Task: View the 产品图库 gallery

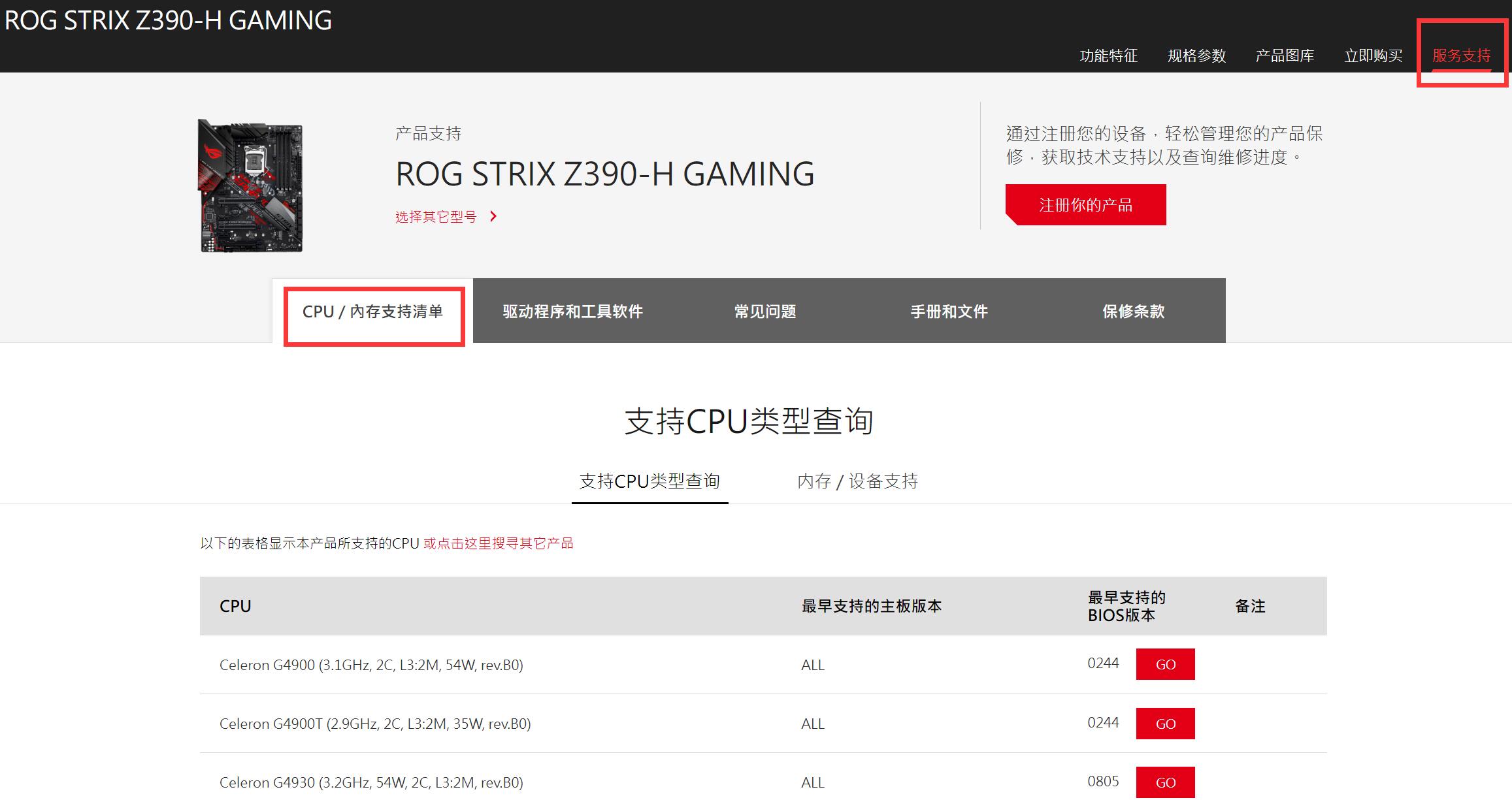Action: point(1285,56)
